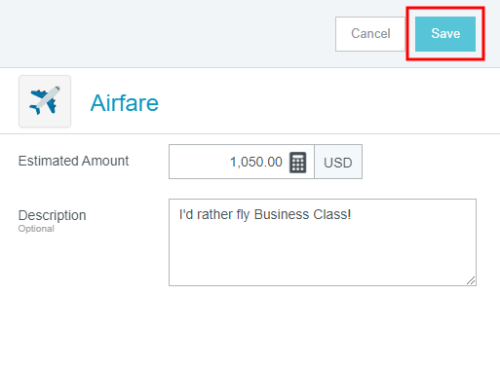
Task: Click the Optional hint text
Action: [36, 229]
